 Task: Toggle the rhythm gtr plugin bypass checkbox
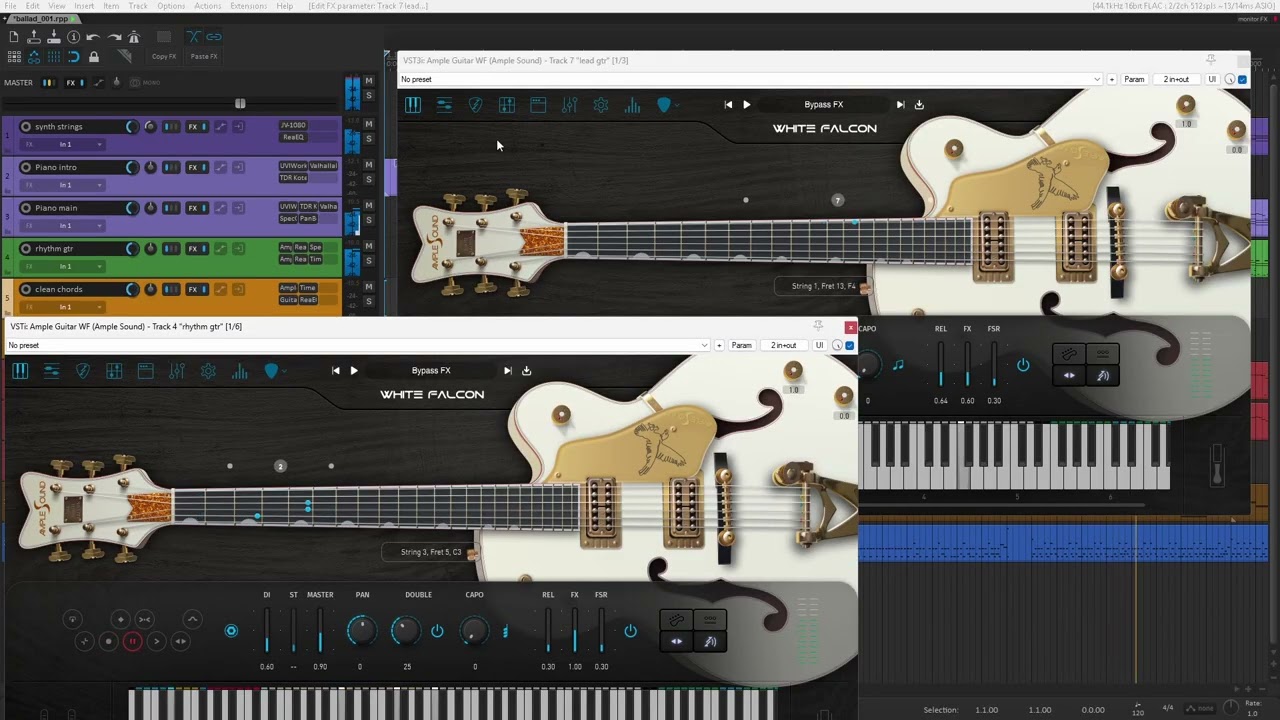tap(849, 345)
